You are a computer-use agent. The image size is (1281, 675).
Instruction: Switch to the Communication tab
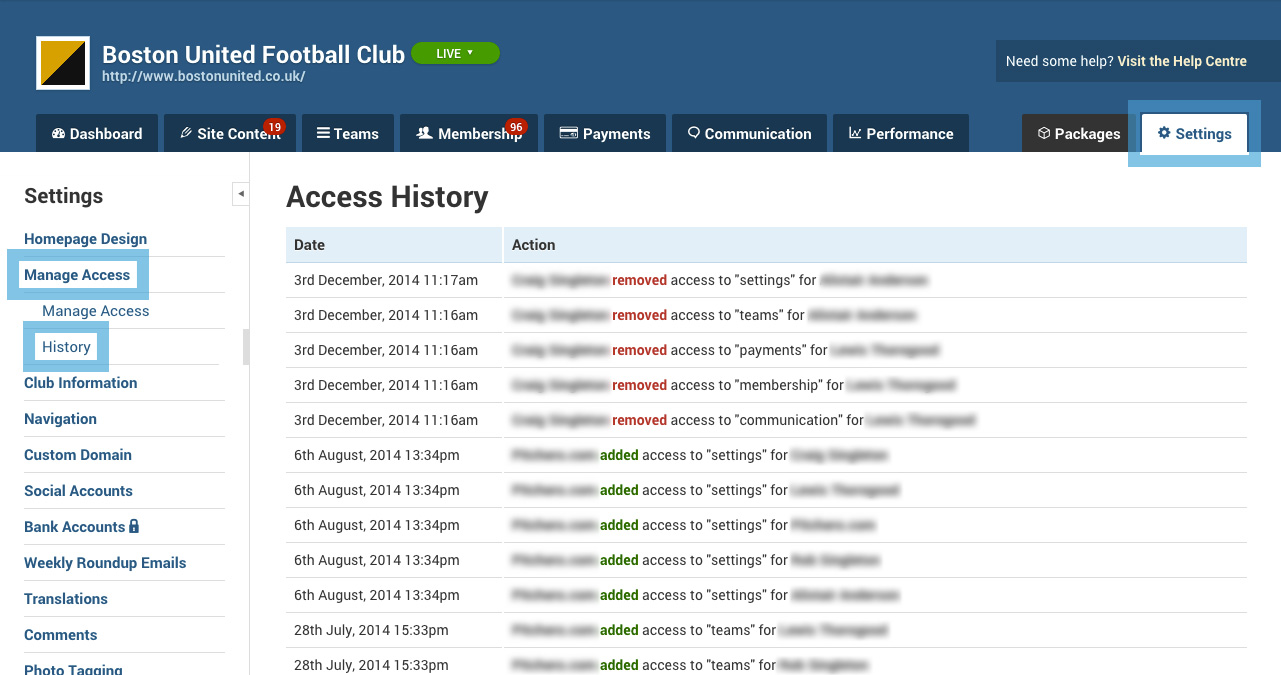[749, 133]
